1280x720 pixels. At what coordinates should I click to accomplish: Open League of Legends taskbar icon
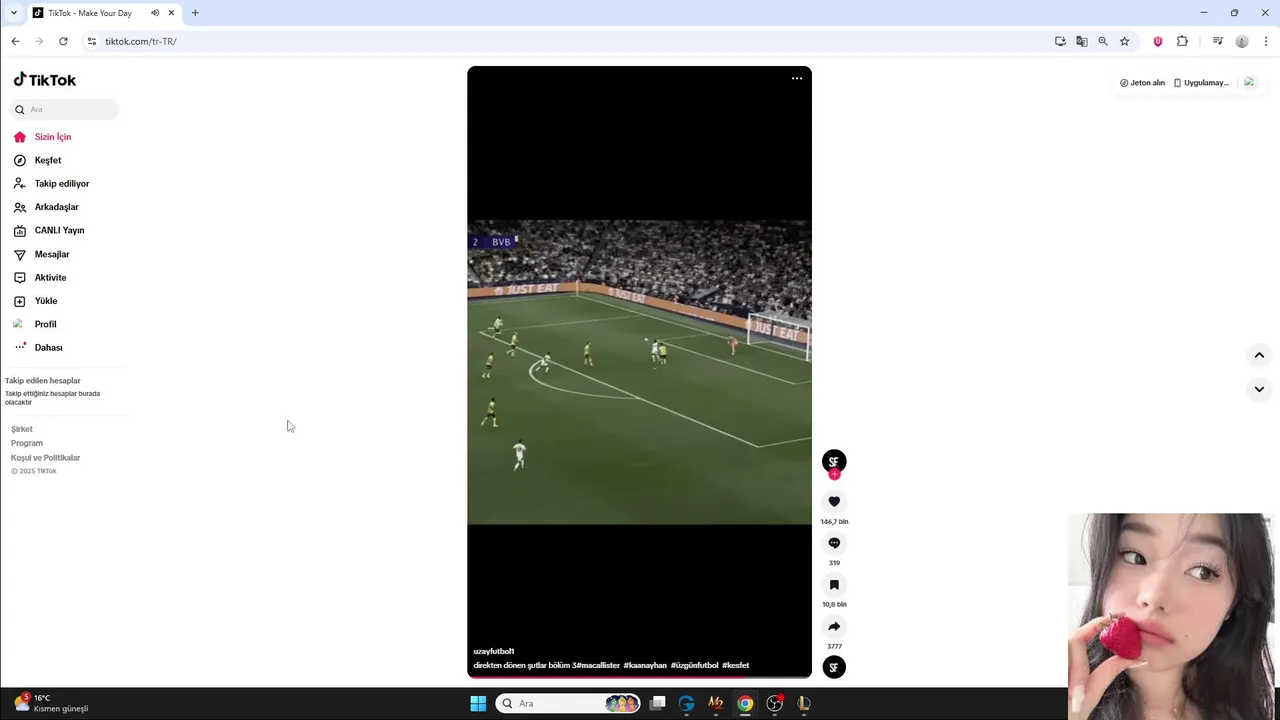(x=803, y=703)
